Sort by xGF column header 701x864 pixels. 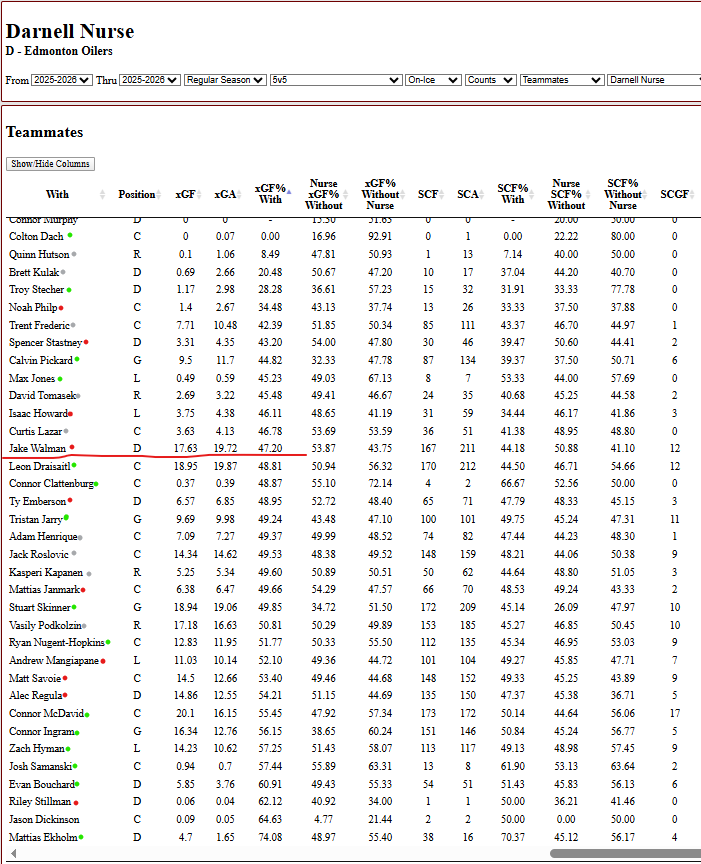click(x=185, y=194)
